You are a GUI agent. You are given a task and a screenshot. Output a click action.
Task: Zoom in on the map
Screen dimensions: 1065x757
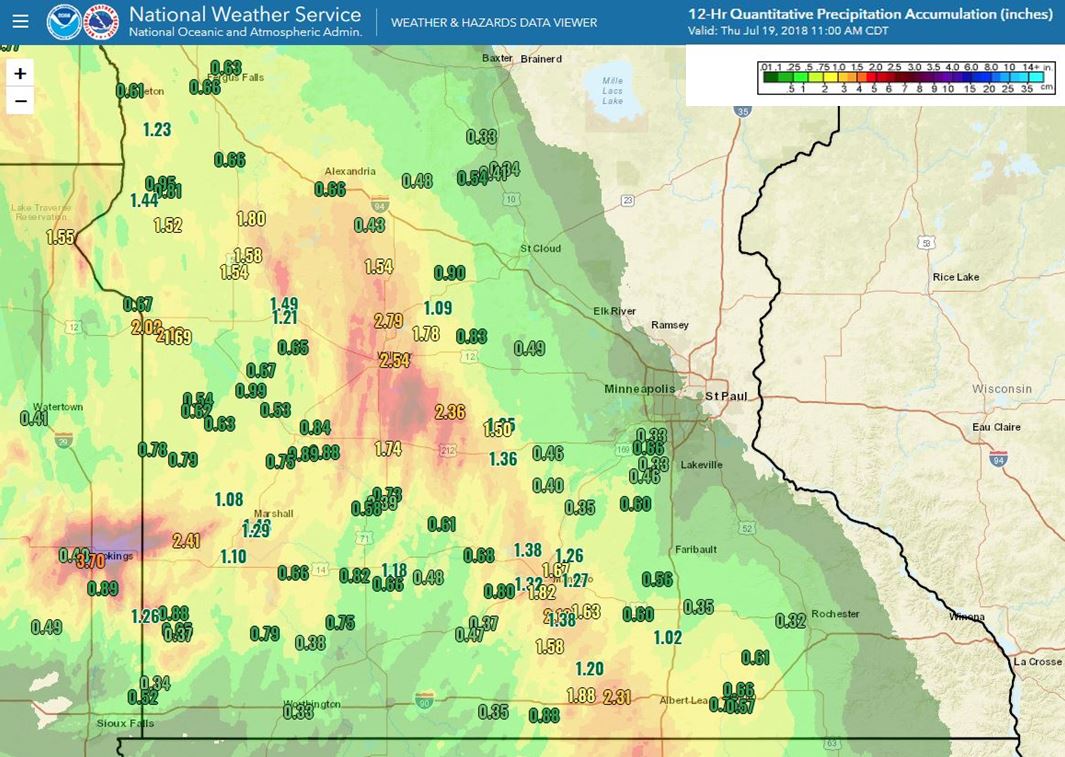pos(20,73)
